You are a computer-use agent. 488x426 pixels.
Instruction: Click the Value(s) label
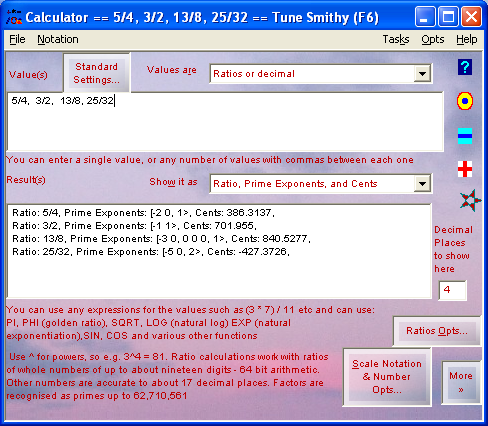[28, 75]
